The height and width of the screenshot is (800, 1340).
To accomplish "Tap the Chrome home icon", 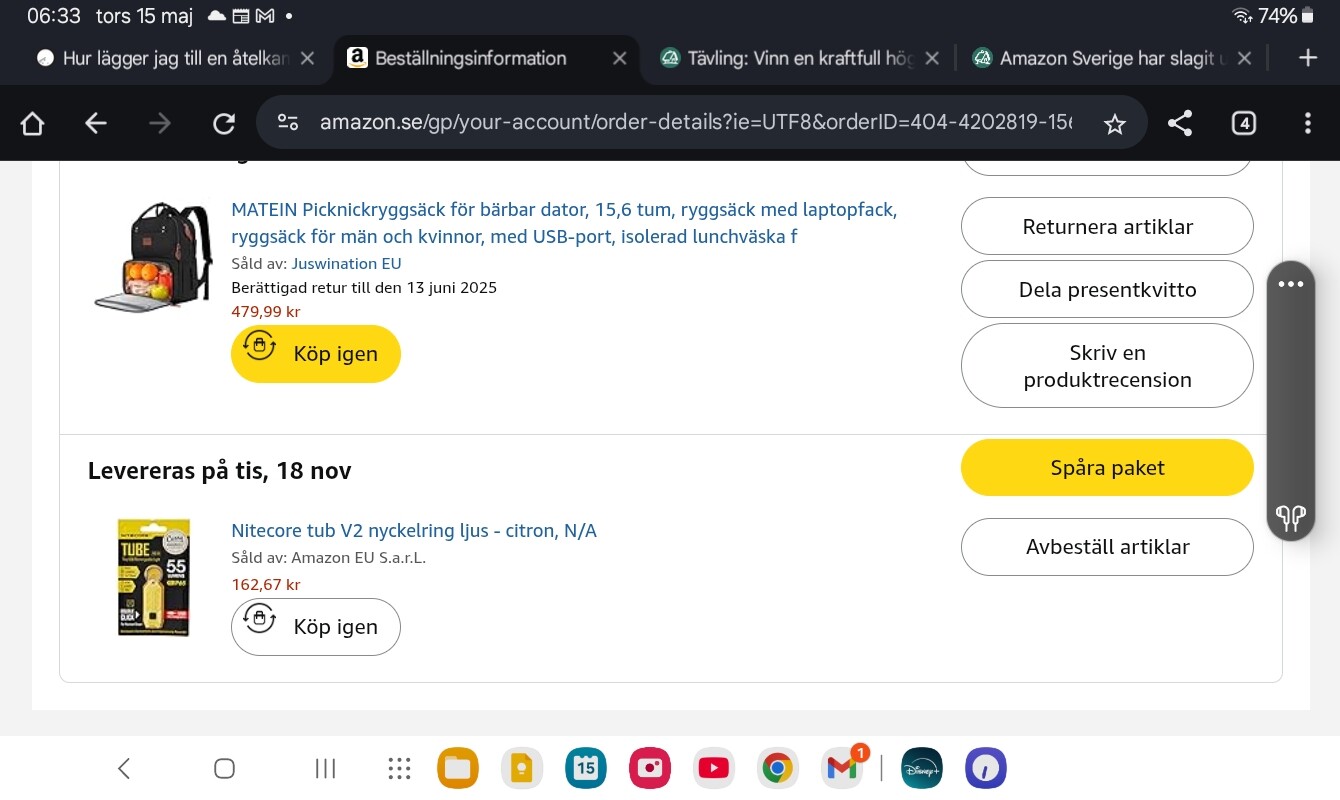I will [x=32, y=124].
